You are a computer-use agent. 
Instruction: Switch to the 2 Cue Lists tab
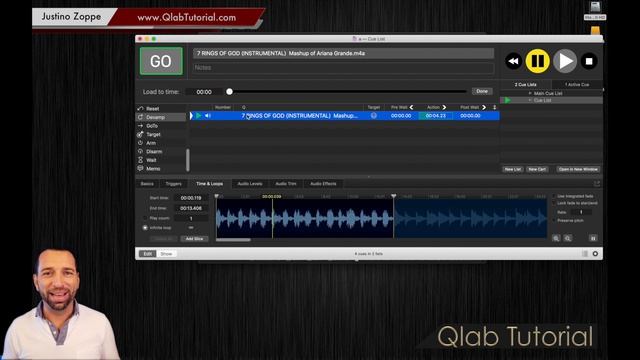point(526,85)
